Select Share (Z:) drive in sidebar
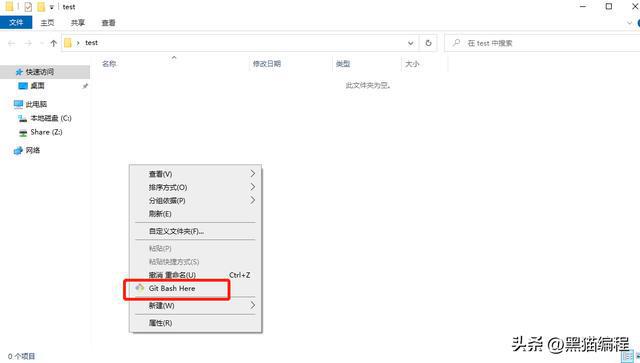 point(40,132)
